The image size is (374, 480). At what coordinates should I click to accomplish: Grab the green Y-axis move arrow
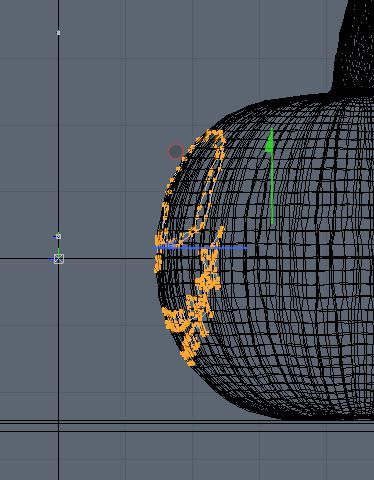271,176
